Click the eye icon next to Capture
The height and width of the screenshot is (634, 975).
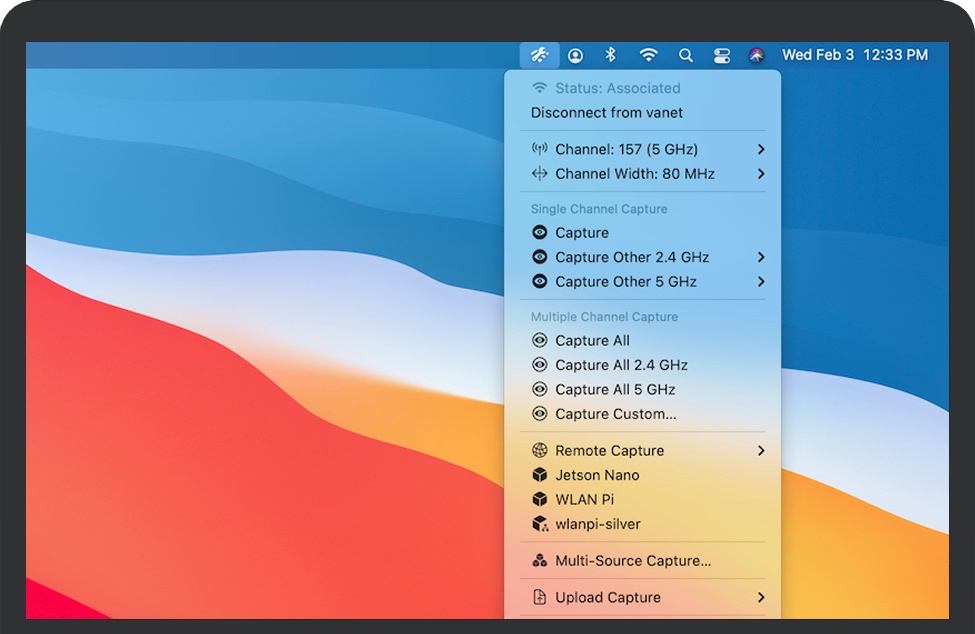tap(540, 233)
